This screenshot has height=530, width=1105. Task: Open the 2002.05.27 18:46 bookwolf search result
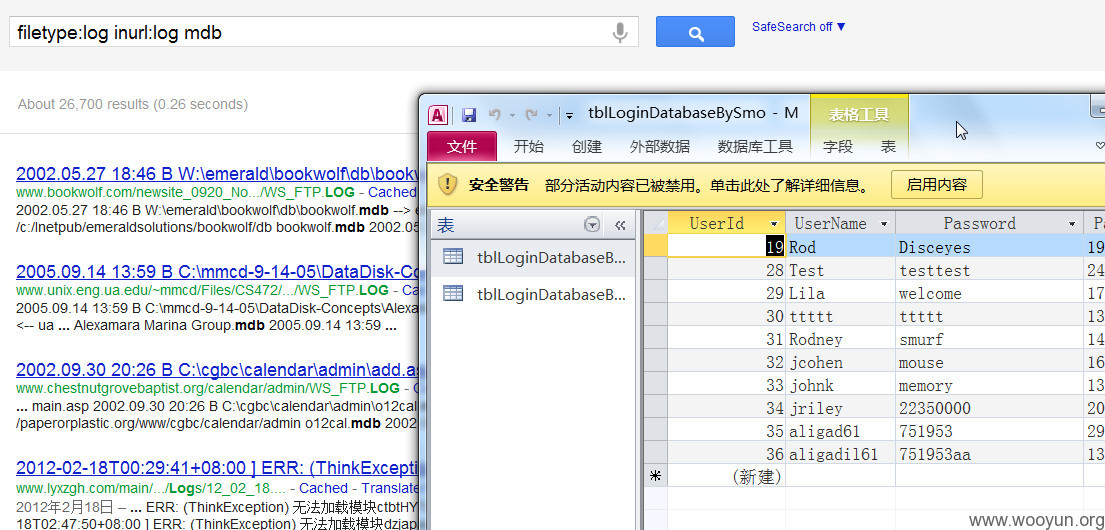tap(217, 173)
